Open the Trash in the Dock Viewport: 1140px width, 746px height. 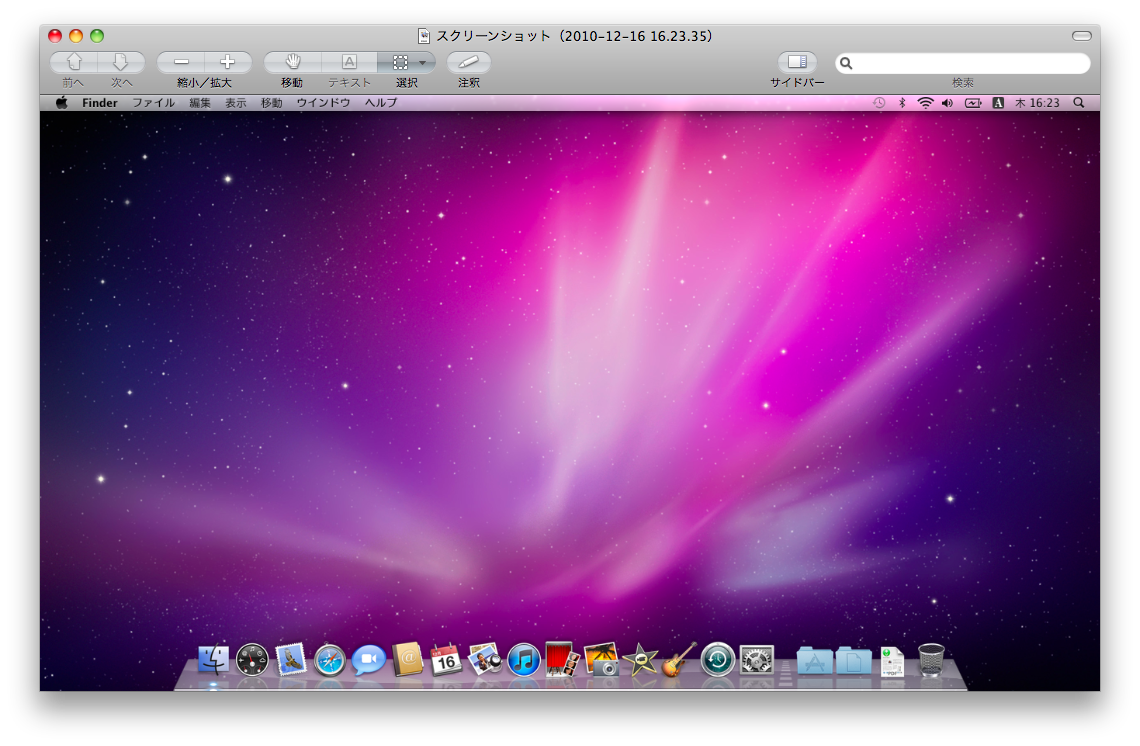point(931,660)
